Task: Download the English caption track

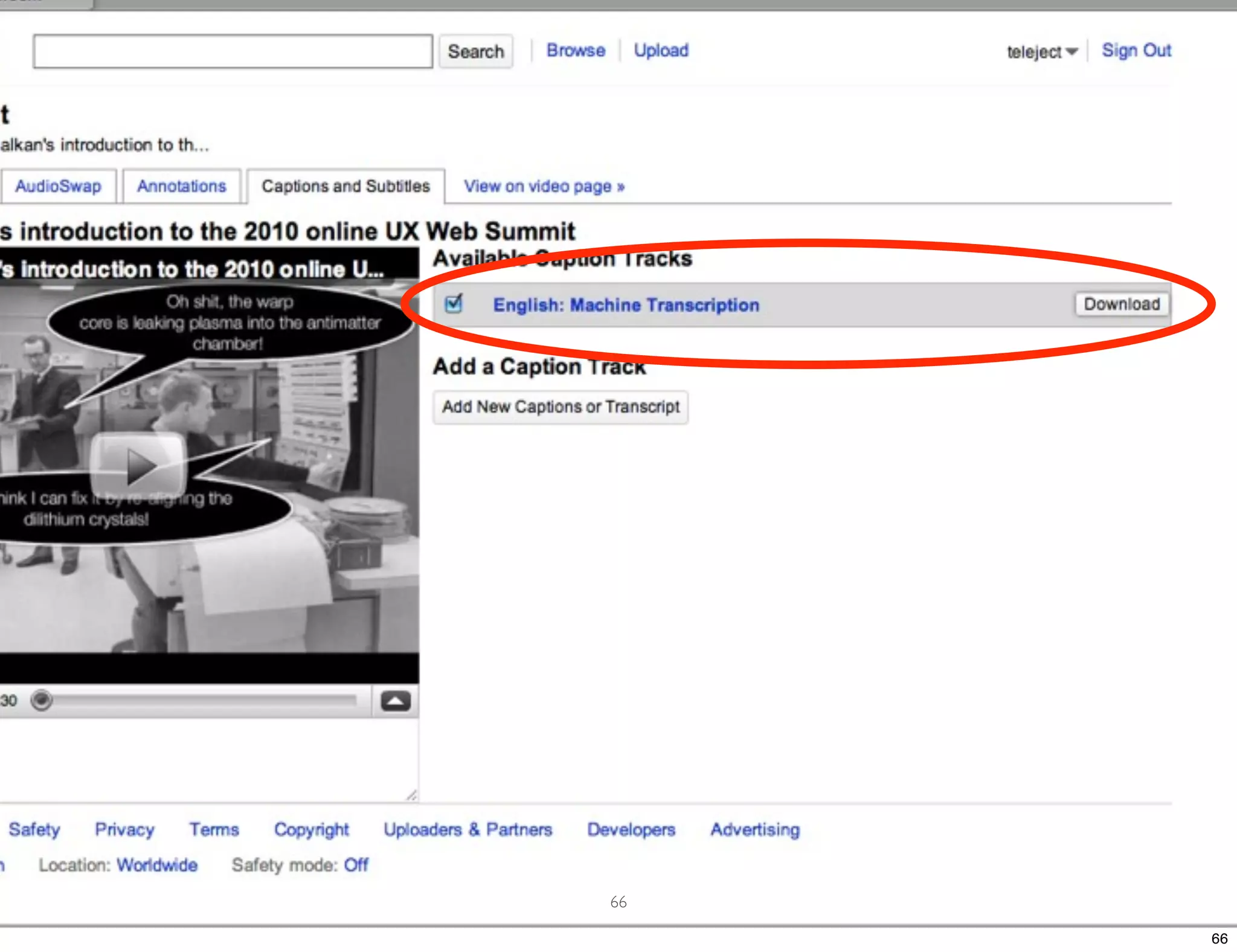Action: click(1121, 304)
